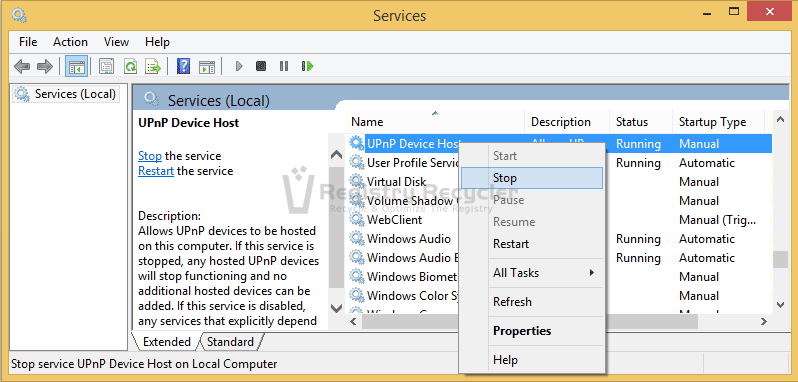
Task: Click Running status of Windows Audio
Action: click(x=638, y=239)
